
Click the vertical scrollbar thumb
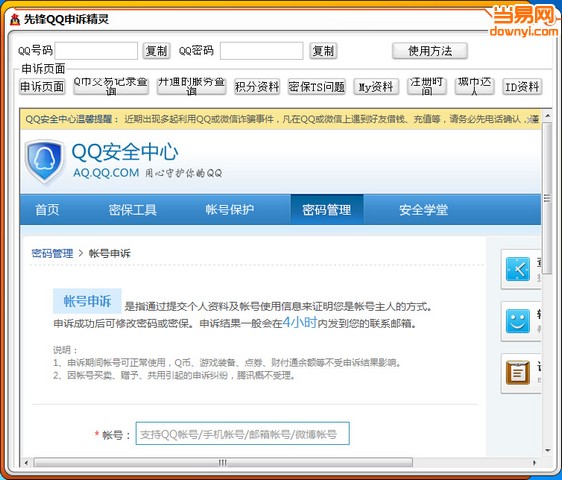coord(547,198)
